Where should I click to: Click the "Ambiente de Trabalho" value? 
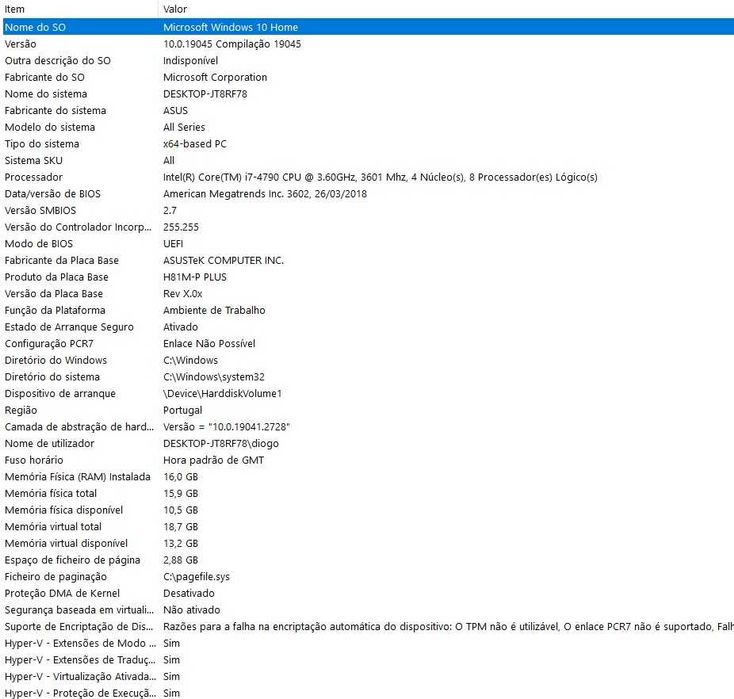214,310
